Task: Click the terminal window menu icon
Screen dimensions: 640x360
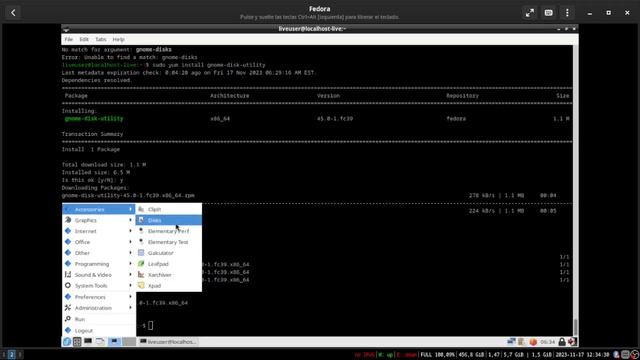Action: point(66,29)
